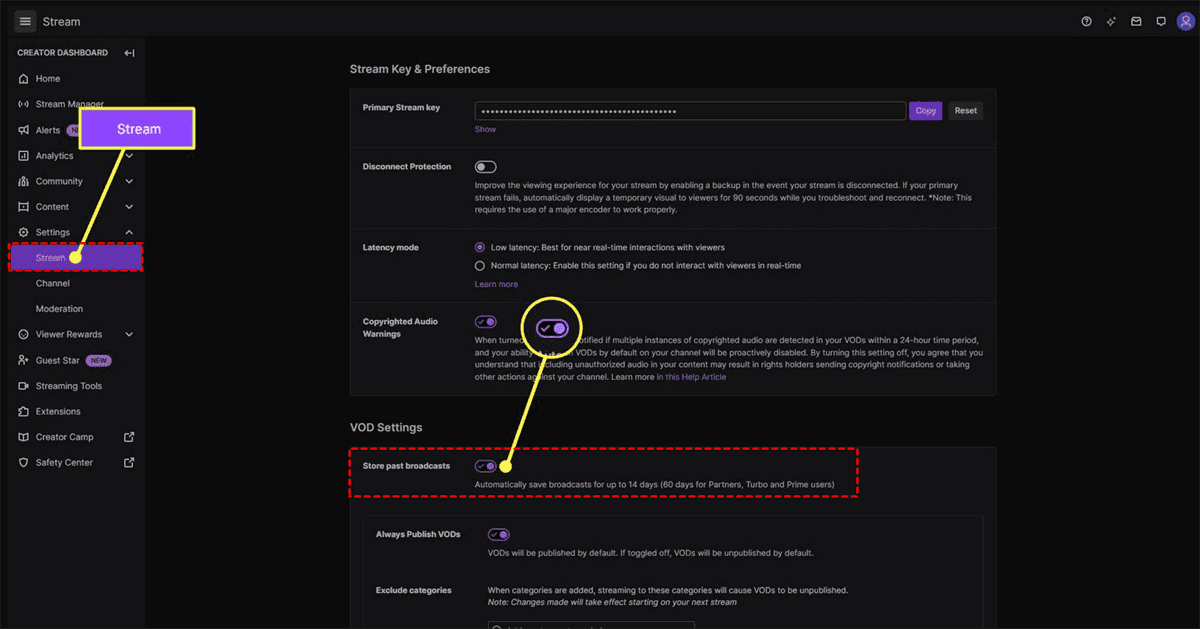Open the user profile avatar
The height and width of the screenshot is (629, 1200).
(x=1185, y=21)
